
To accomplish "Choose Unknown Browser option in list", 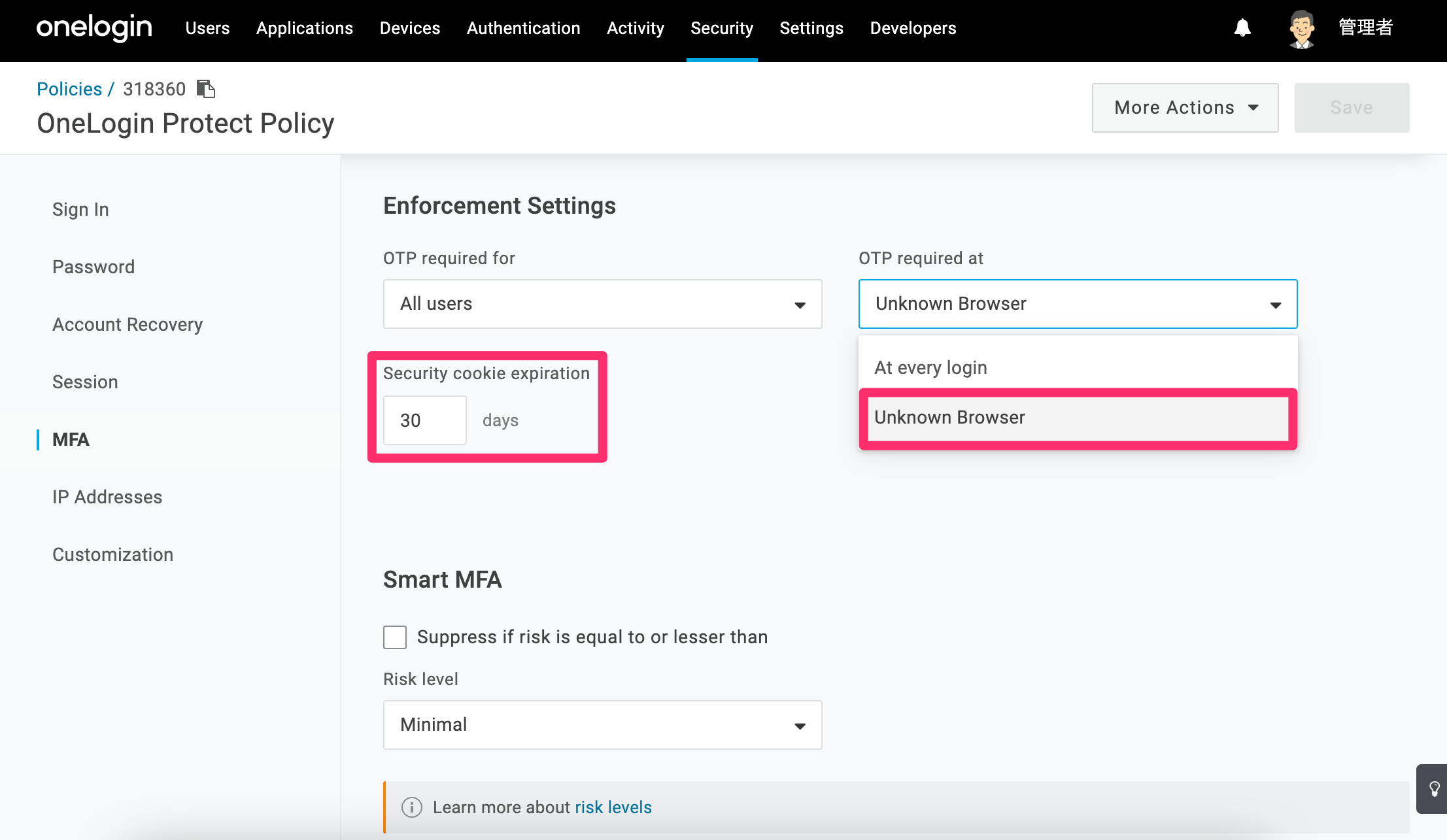I will tap(1078, 418).
